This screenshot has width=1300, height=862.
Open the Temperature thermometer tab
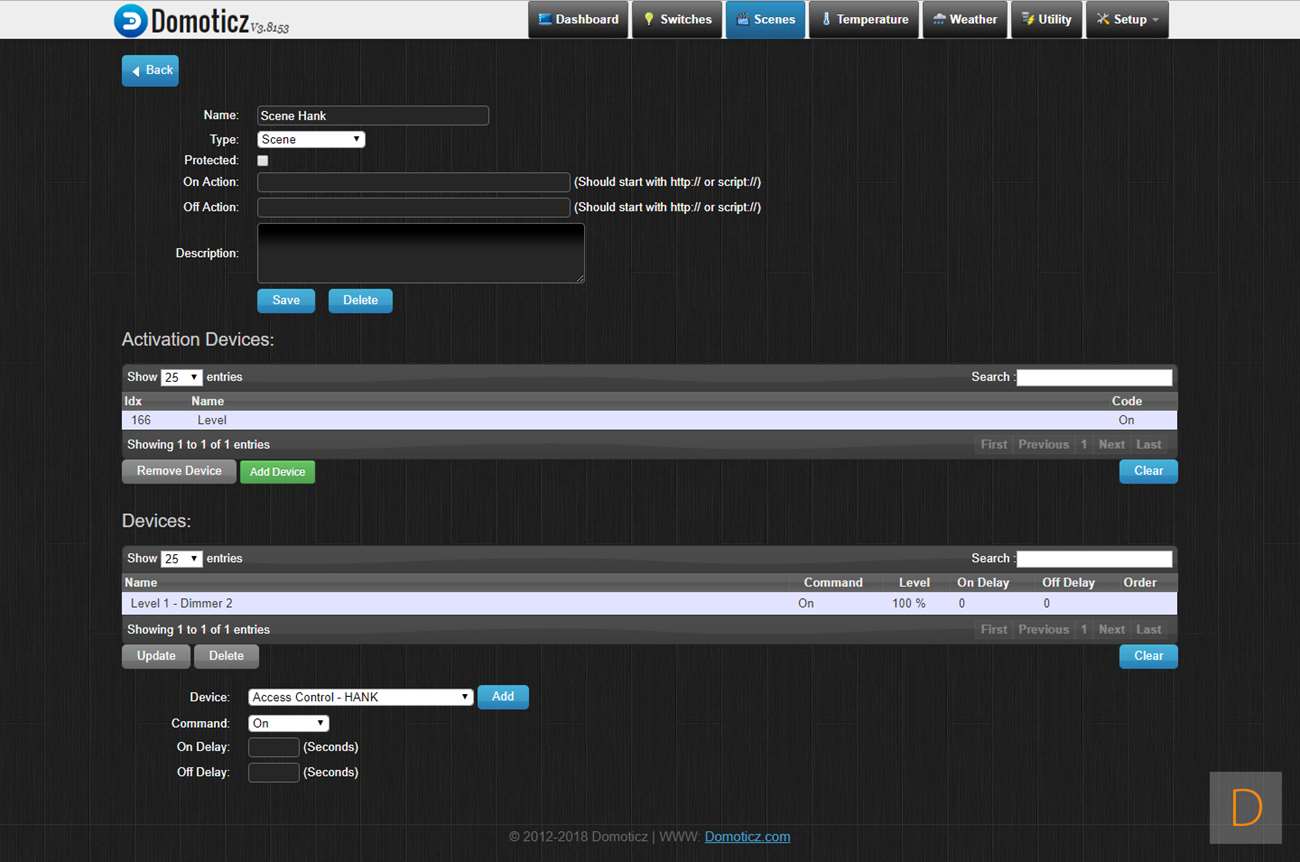point(864,20)
